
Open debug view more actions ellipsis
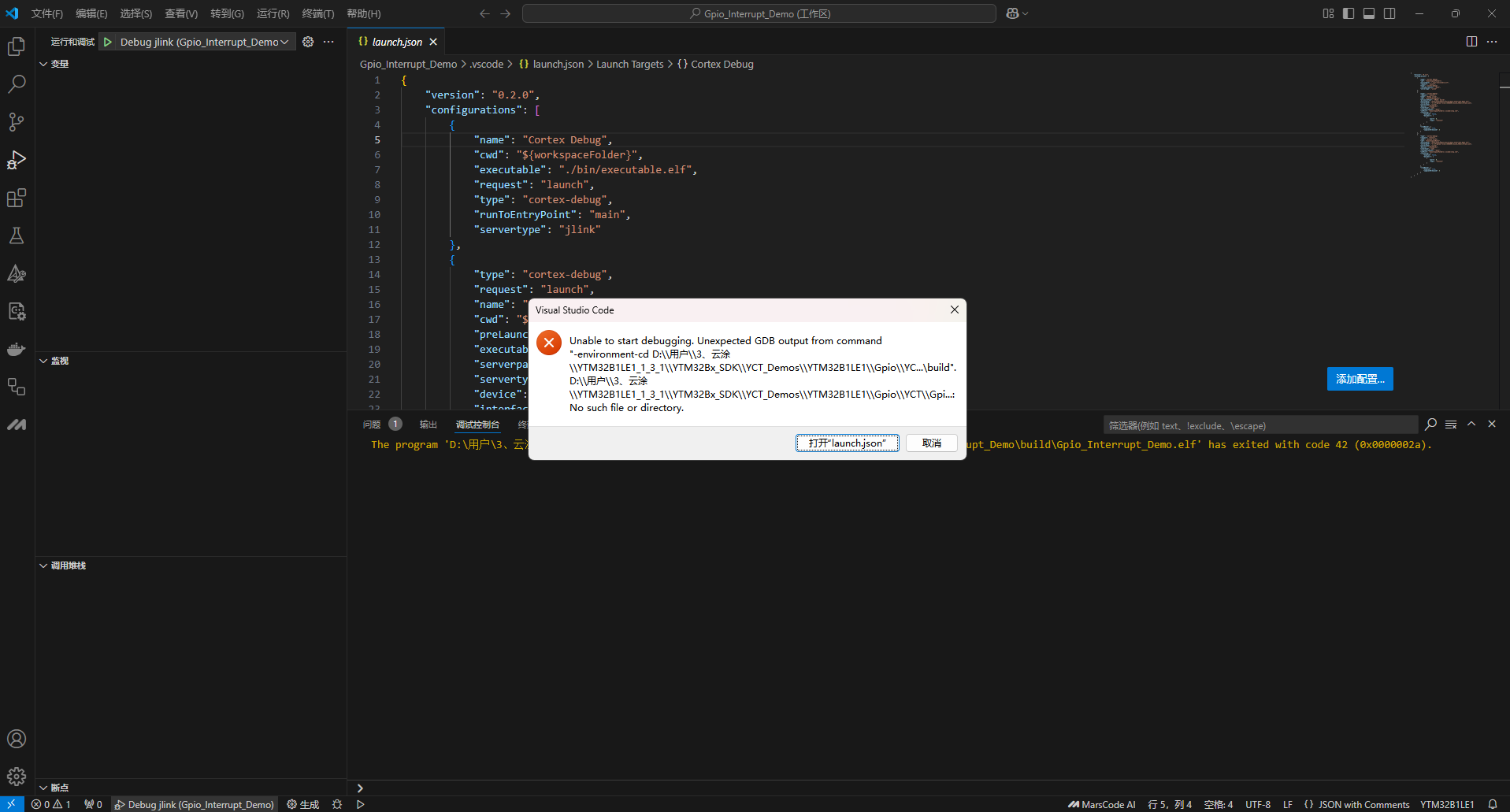click(328, 42)
